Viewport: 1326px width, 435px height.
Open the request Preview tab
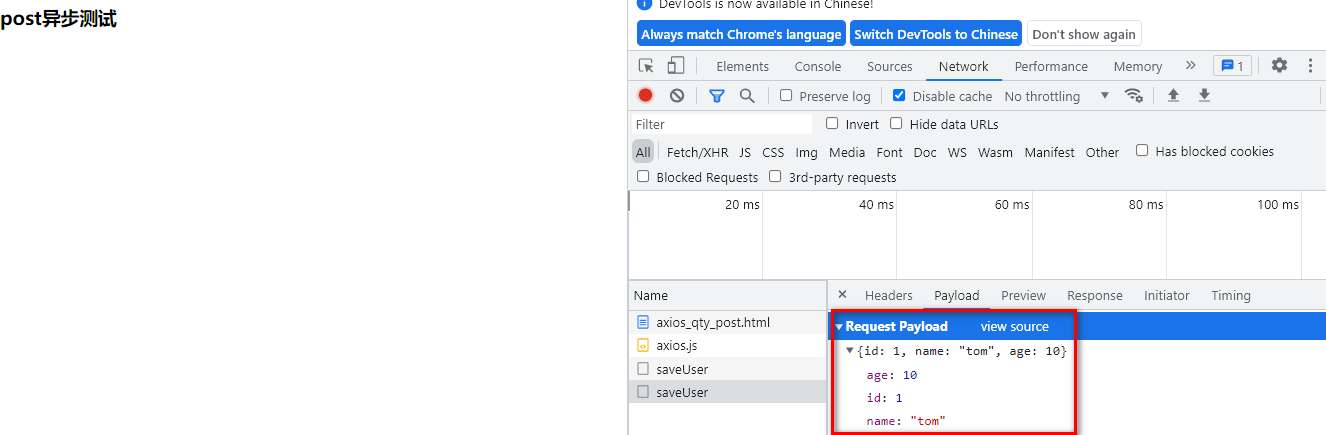tap(1023, 295)
